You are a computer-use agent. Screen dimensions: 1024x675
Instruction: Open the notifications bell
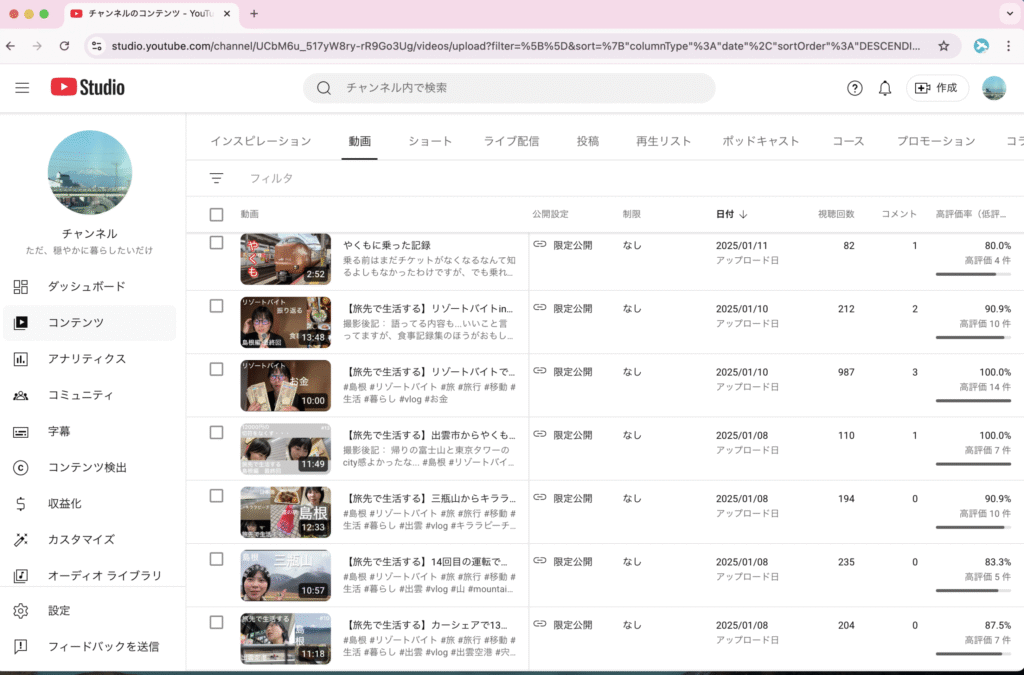[x=885, y=88]
